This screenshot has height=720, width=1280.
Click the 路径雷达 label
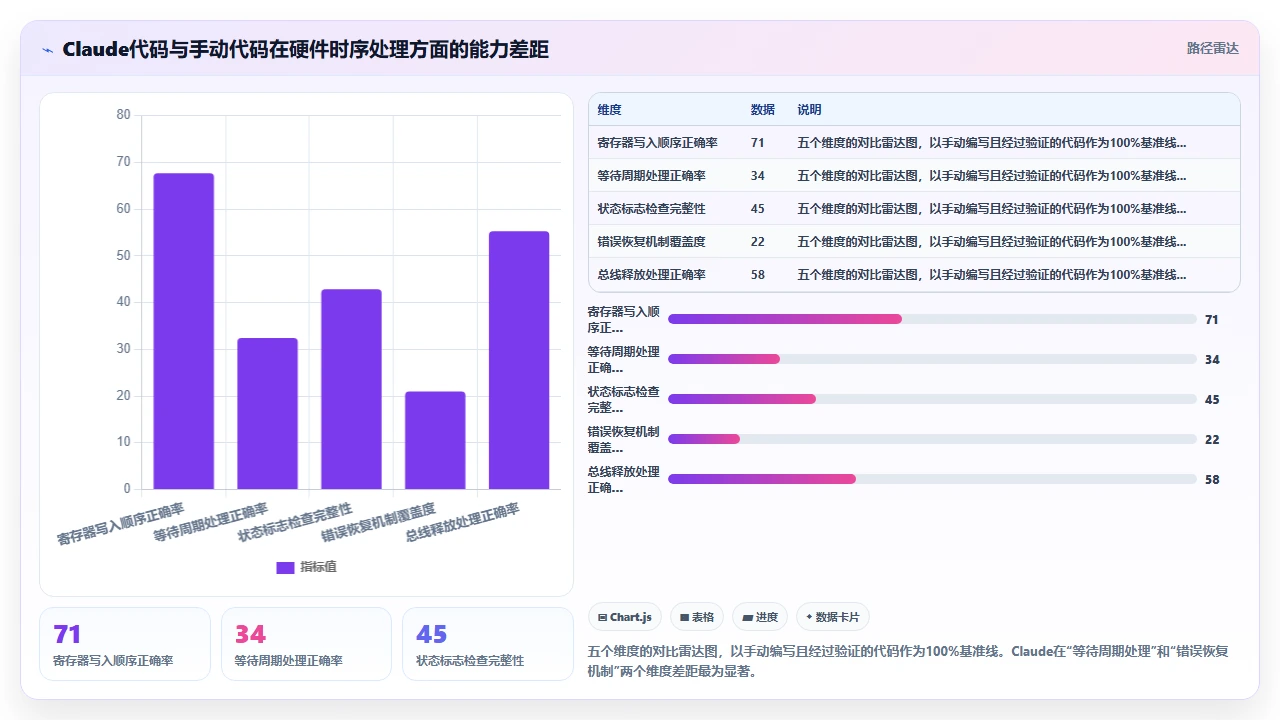1212,48
